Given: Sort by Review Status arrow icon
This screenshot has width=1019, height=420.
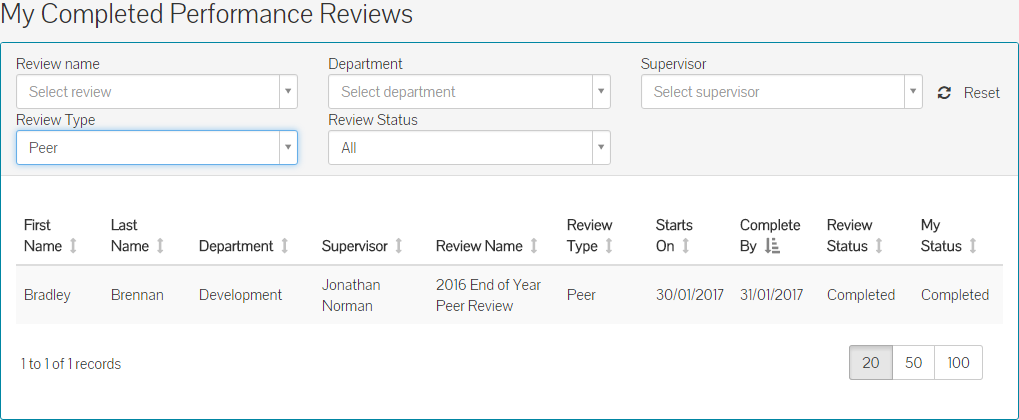Looking at the screenshot, I should 878,246.
